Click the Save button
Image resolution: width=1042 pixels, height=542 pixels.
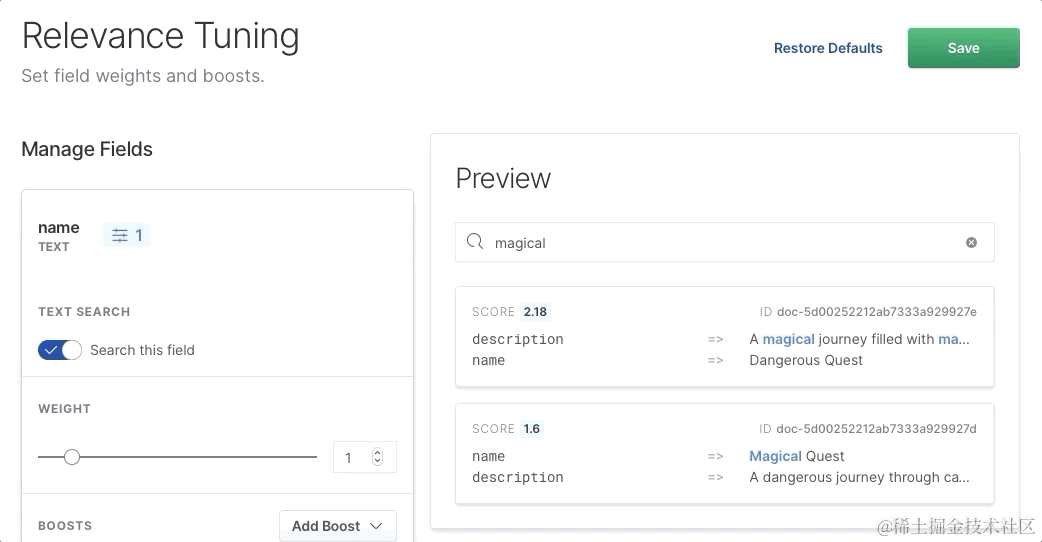coord(963,48)
